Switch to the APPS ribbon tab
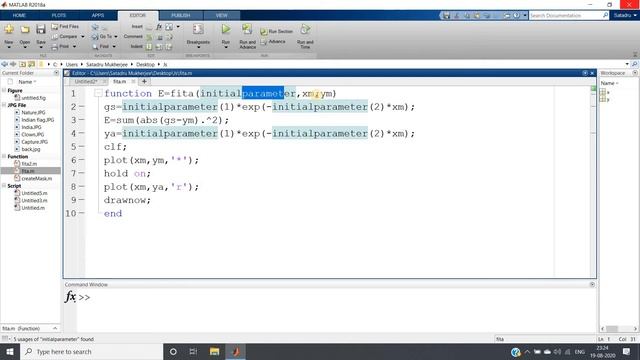The image size is (640, 360). (x=98, y=16)
